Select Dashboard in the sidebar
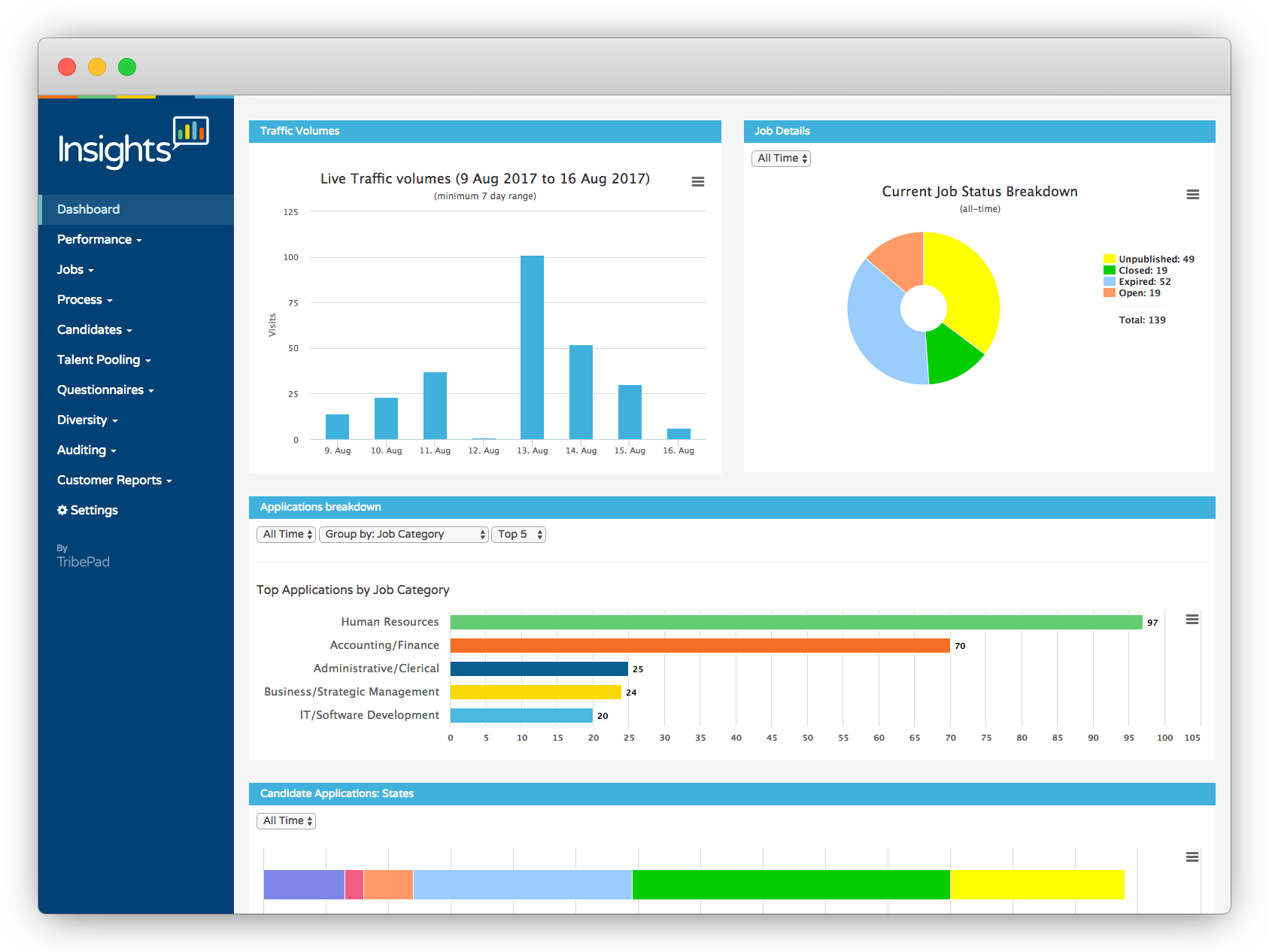Screen dimensions: 1269x952 point(89,209)
